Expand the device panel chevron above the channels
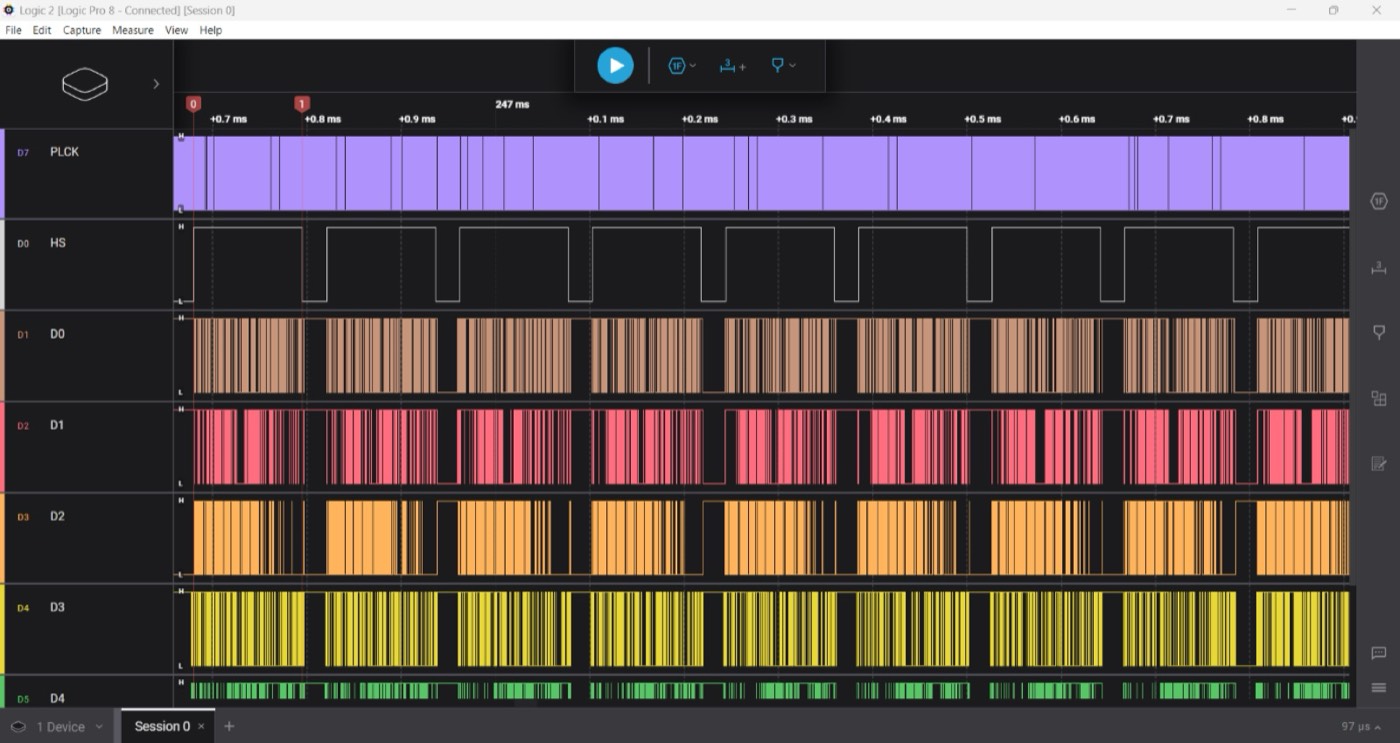The image size is (1400, 743). click(156, 84)
